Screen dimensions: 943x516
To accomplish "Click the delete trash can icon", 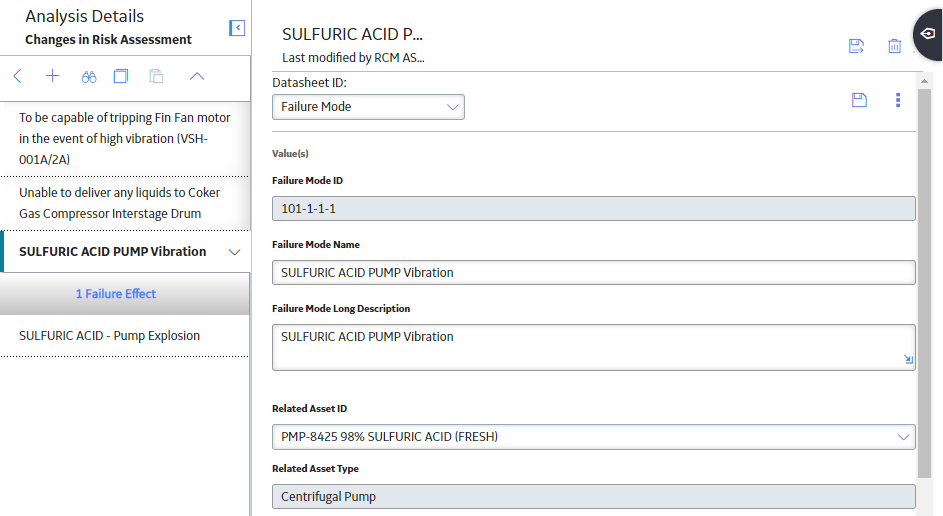I will 894,46.
